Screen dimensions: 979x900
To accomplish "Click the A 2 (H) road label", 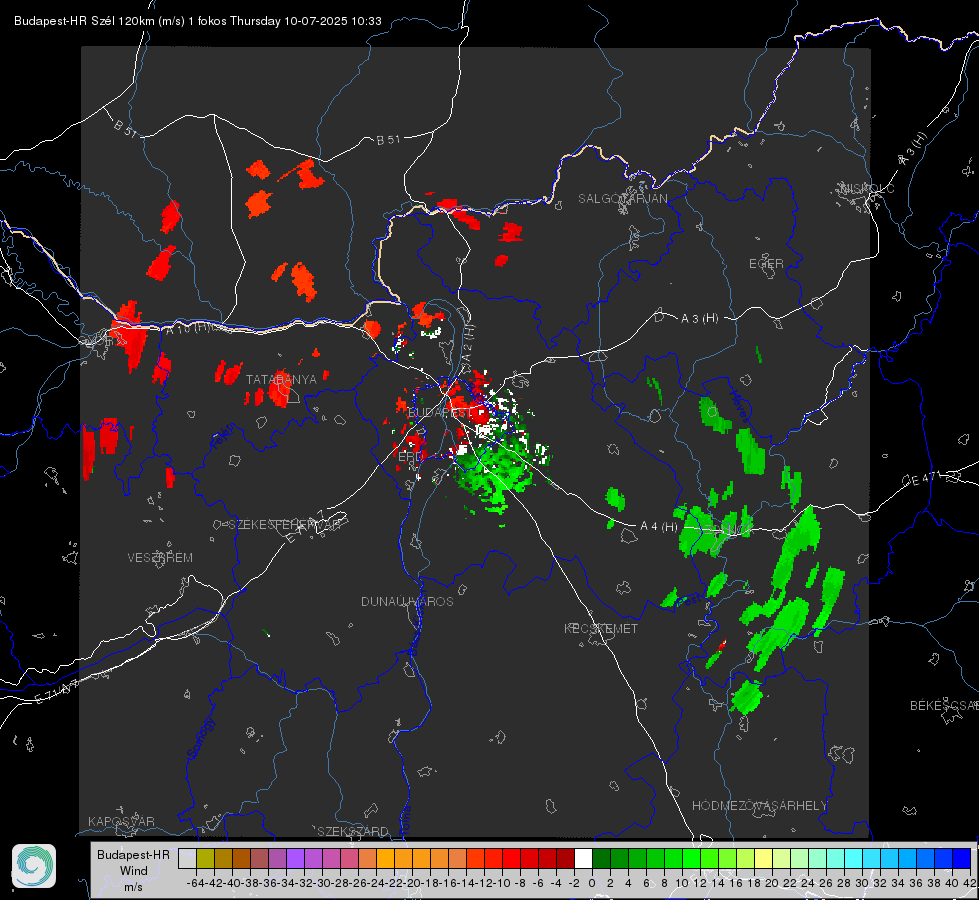I will 468,342.
